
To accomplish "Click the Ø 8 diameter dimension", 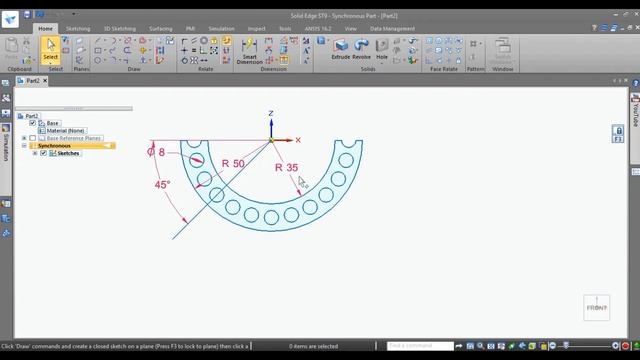I will pyautogui.click(x=156, y=152).
